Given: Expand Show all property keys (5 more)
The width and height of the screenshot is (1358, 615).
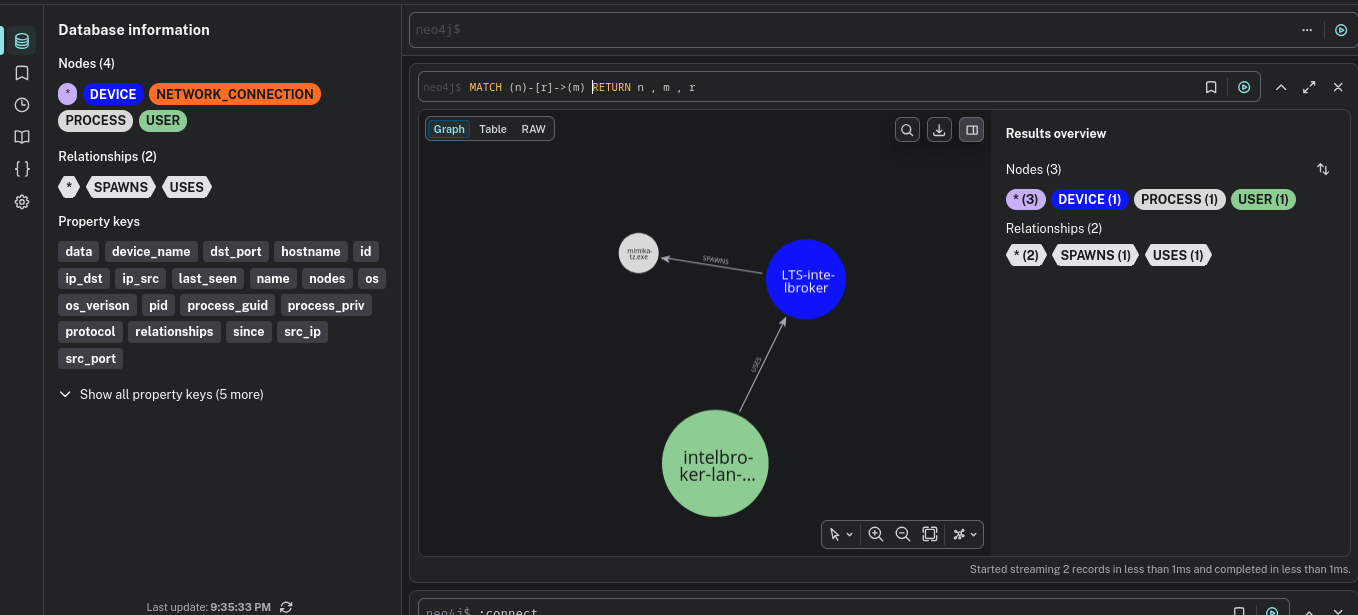Looking at the screenshot, I should [x=161, y=395].
